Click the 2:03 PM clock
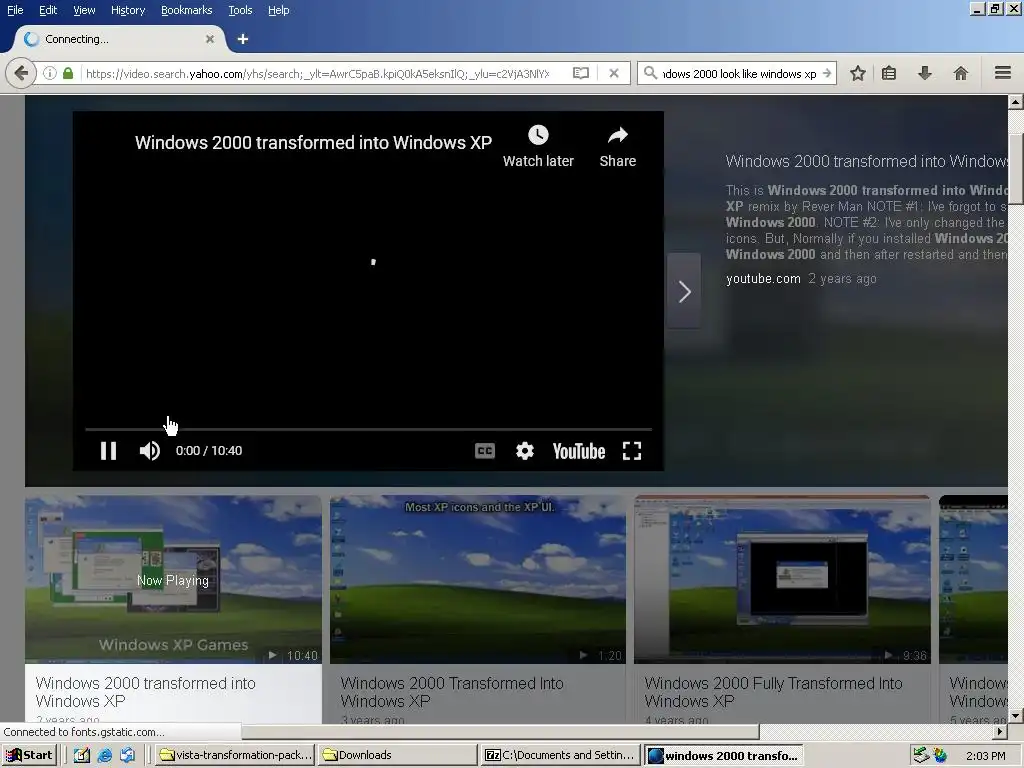Viewport: 1024px width, 768px height. (986, 756)
